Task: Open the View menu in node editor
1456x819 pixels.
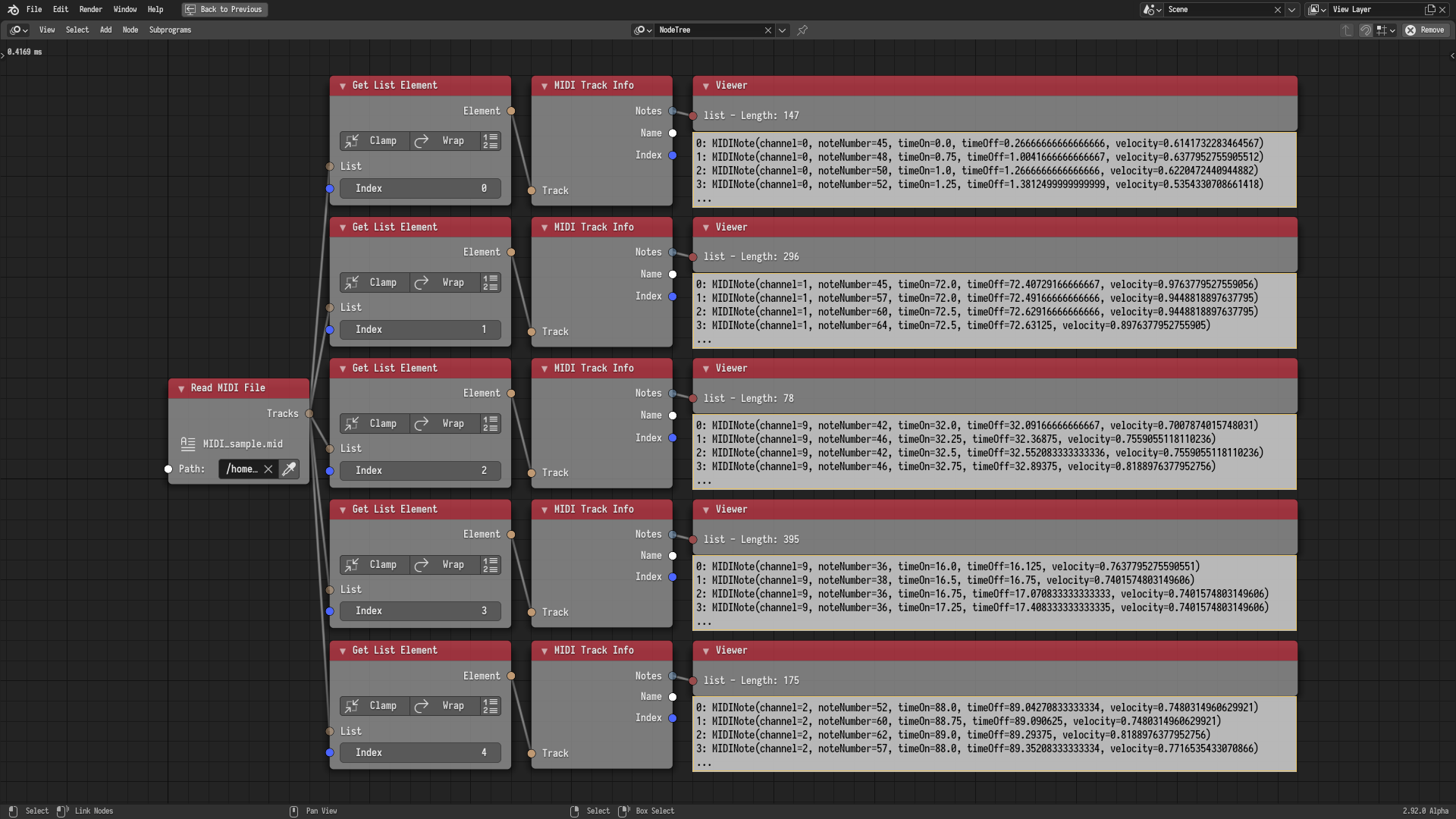Action: 47,30
